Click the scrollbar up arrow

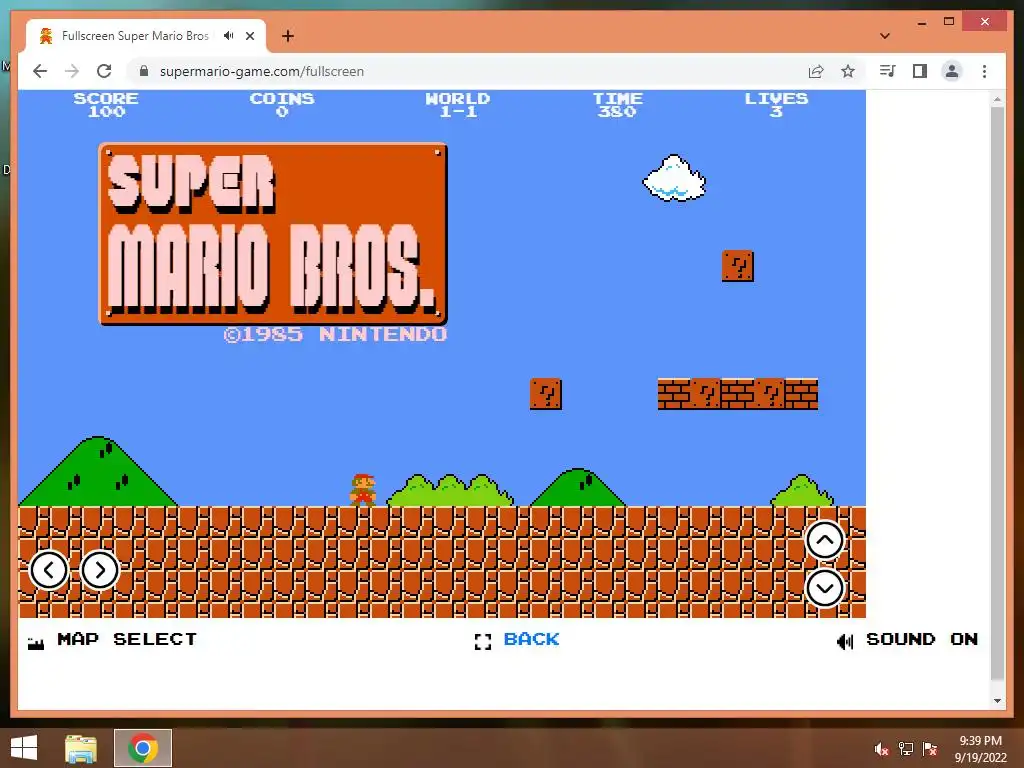pos(997,99)
